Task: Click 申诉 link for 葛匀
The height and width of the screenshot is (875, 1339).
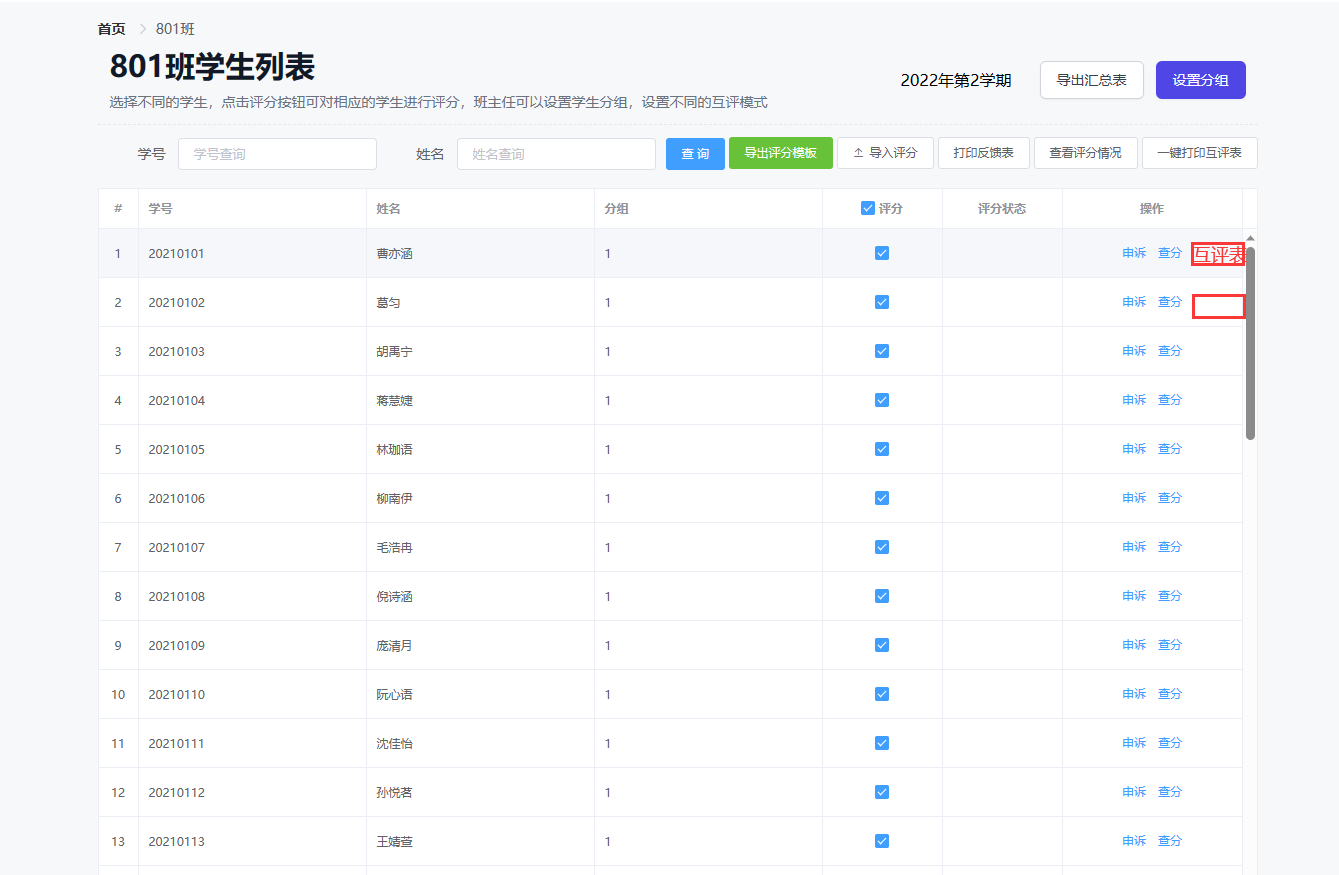Action: click(1134, 302)
